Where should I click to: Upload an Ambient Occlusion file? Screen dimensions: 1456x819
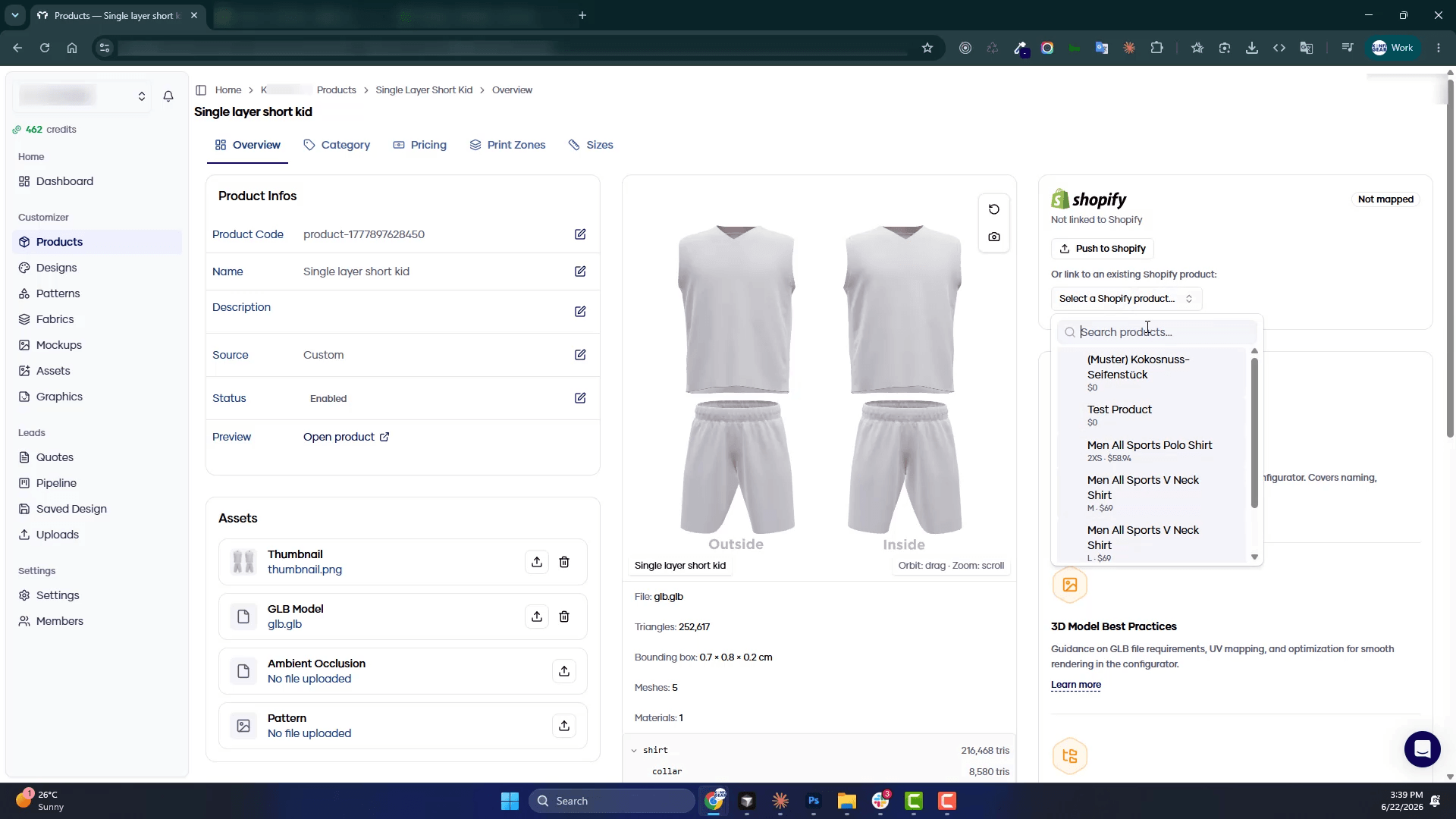pos(564,671)
